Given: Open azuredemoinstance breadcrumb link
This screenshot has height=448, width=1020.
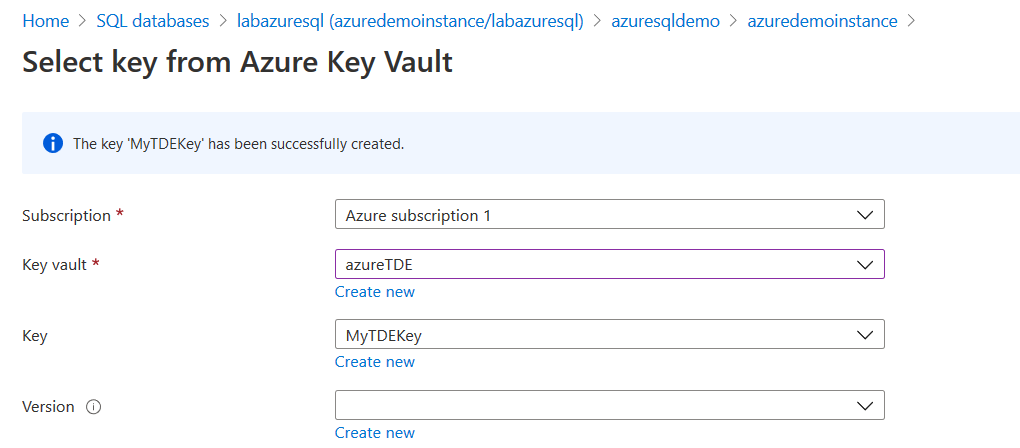Looking at the screenshot, I should pyautogui.click(x=822, y=20).
